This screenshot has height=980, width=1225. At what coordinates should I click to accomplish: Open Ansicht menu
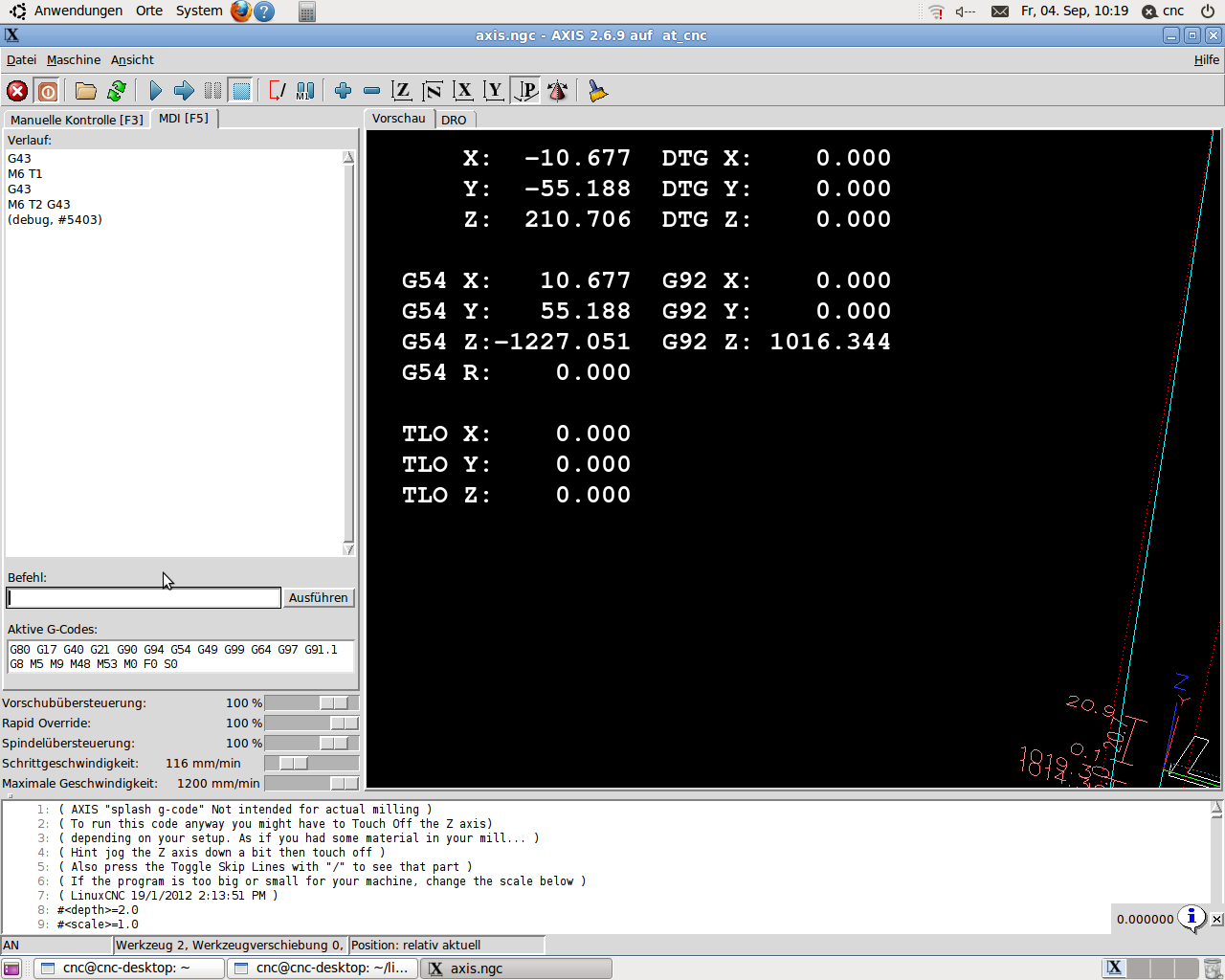(132, 59)
